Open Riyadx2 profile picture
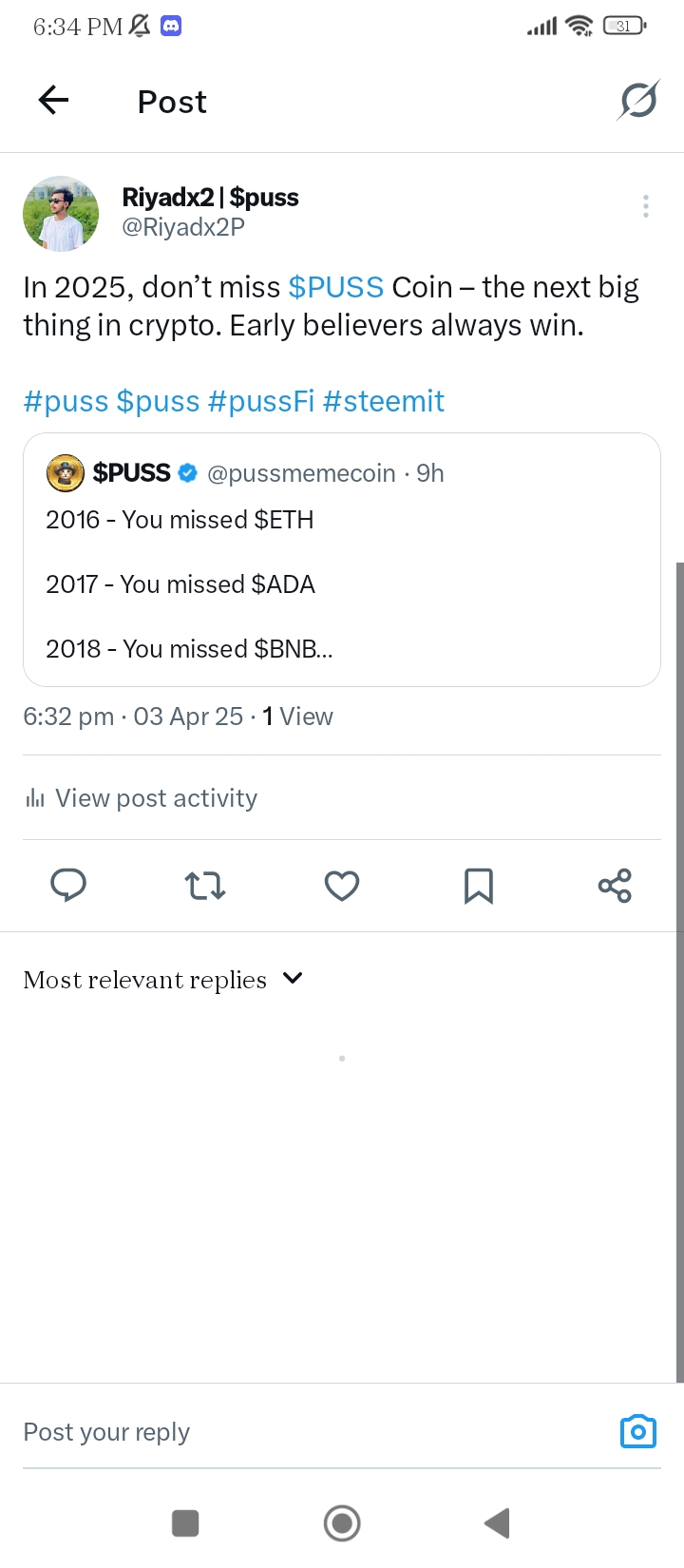Viewport: 684px width, 1568px height. click(61, 214)
